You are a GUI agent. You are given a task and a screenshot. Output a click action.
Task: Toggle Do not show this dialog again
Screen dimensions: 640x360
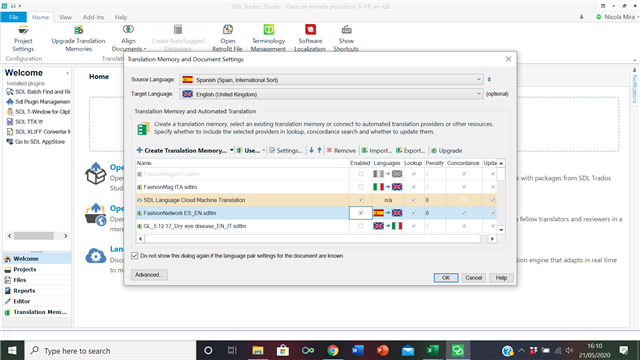(x=135, y=256)
